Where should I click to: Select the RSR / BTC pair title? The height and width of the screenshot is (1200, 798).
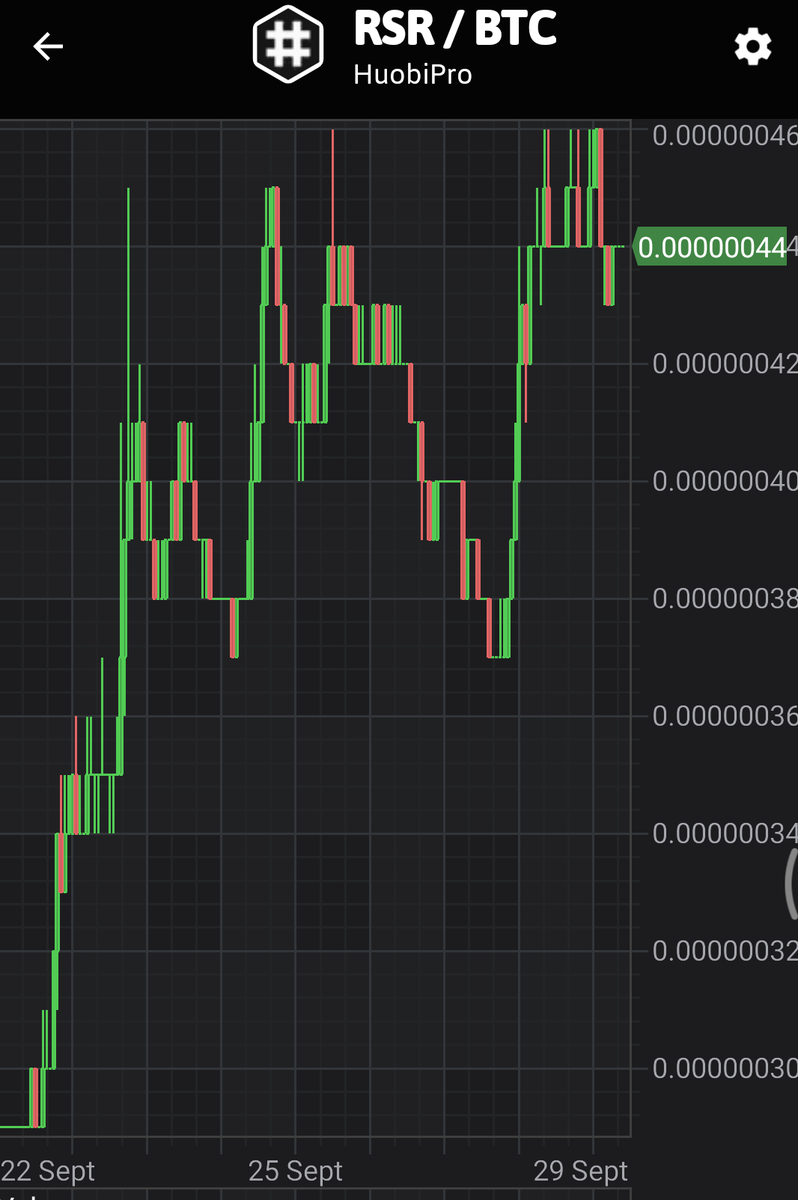click(454, 29)
